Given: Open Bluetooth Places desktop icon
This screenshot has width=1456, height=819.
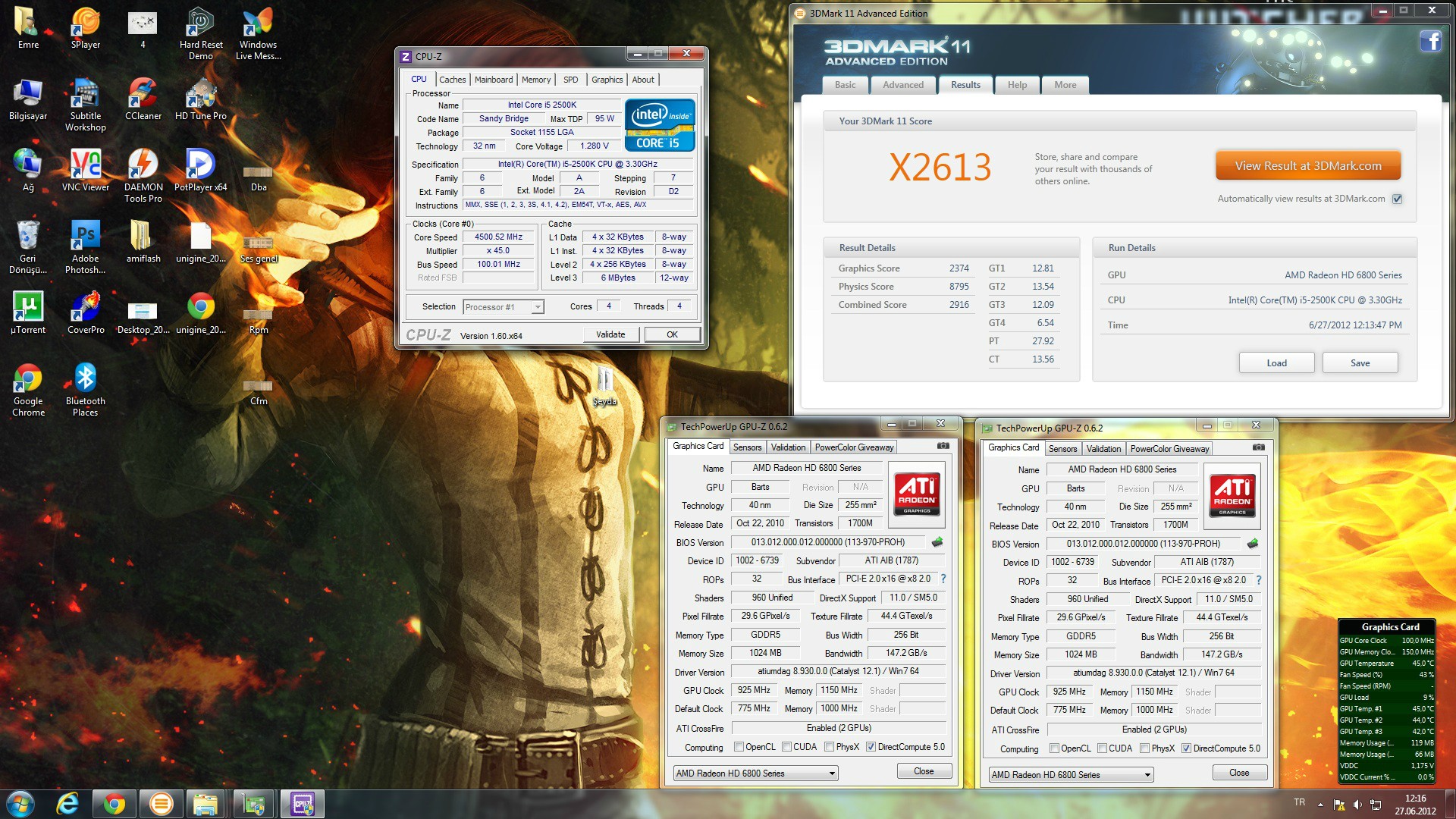Looking at the screenshot, I should pyautogui.click(x=86, y=391).
